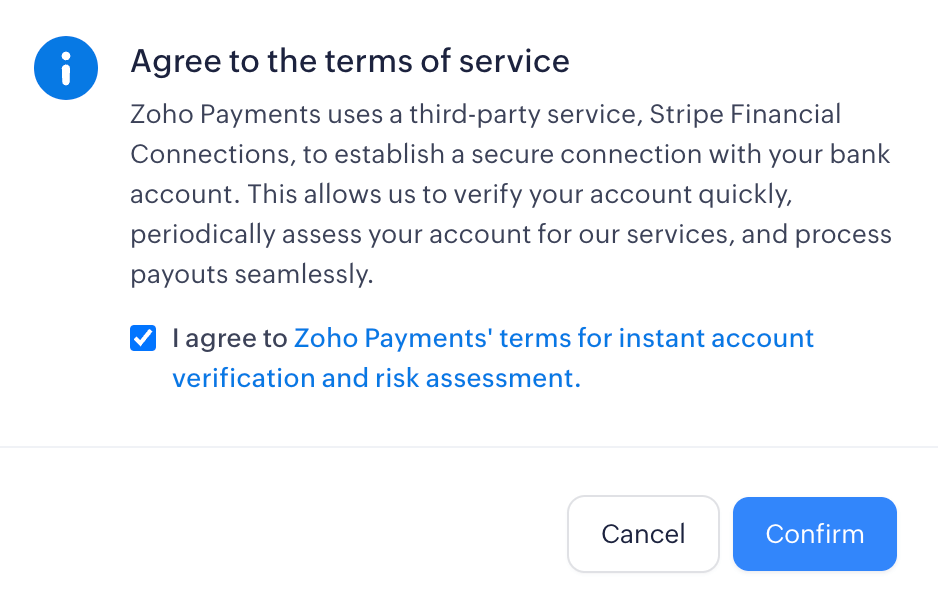Click the blue info icon

point(66,69)
